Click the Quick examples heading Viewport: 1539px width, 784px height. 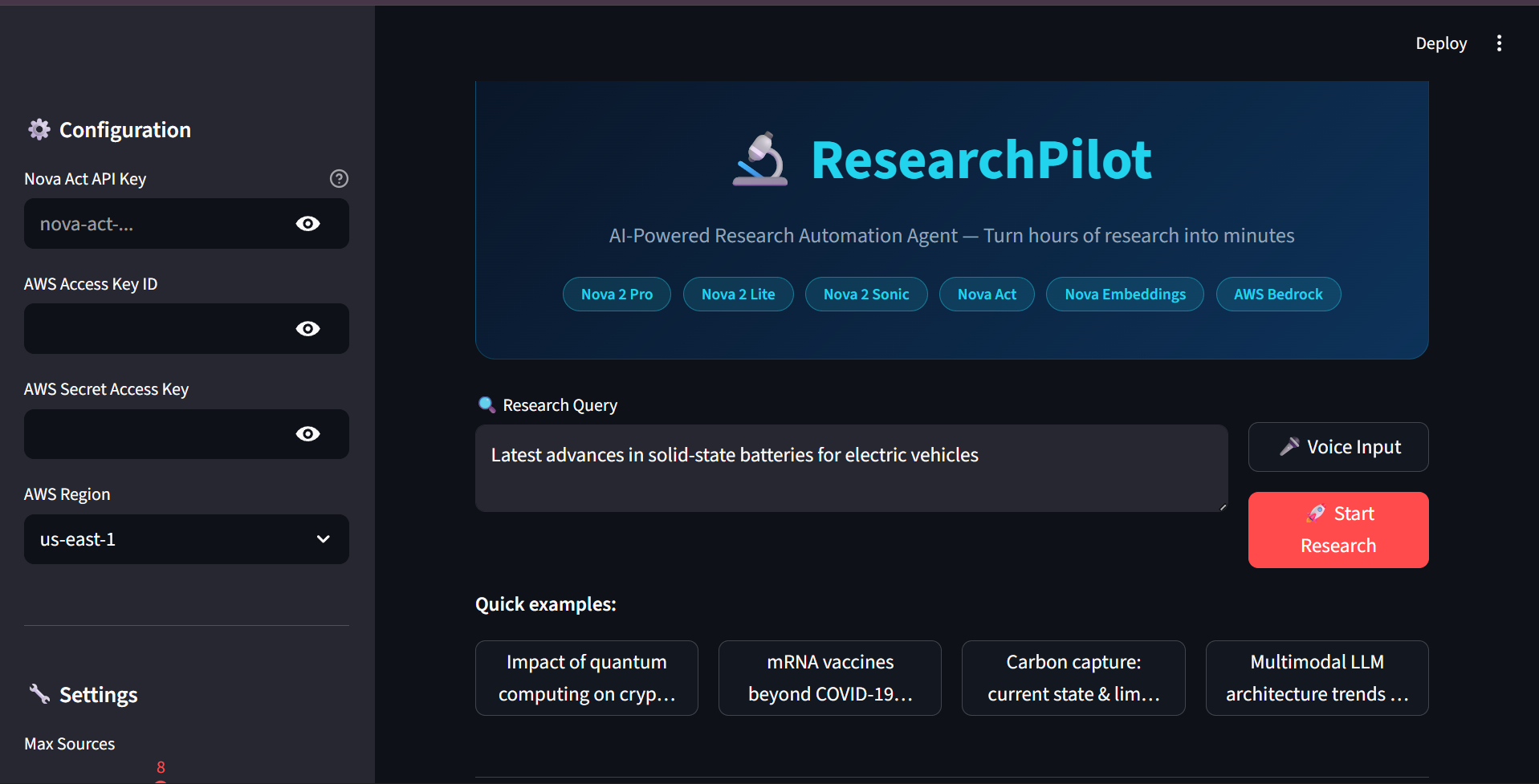[546, 604]
